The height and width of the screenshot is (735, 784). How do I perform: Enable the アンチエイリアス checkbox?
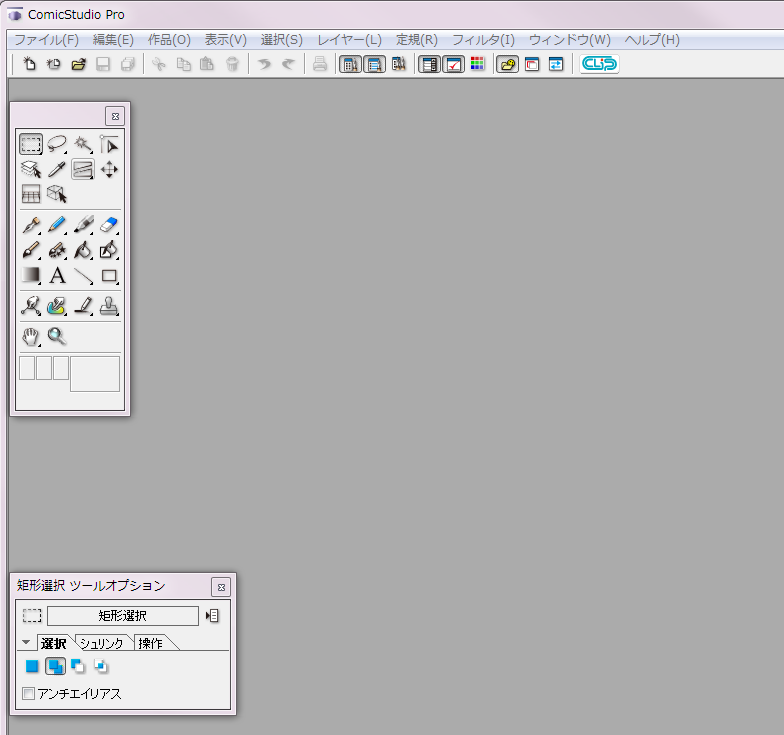[x=28, y=694]
